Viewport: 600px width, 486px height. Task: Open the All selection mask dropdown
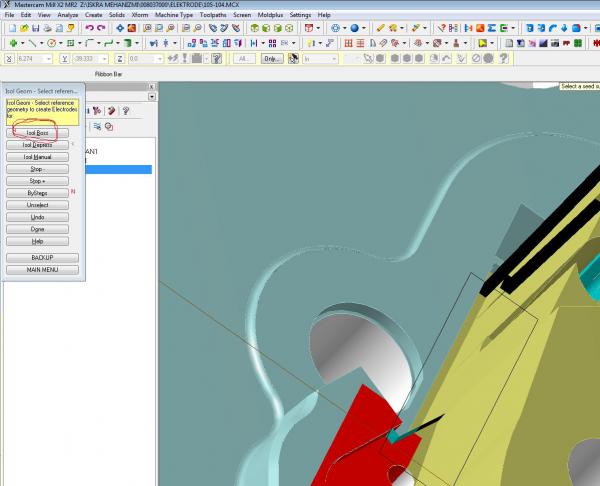pos(245,59)
